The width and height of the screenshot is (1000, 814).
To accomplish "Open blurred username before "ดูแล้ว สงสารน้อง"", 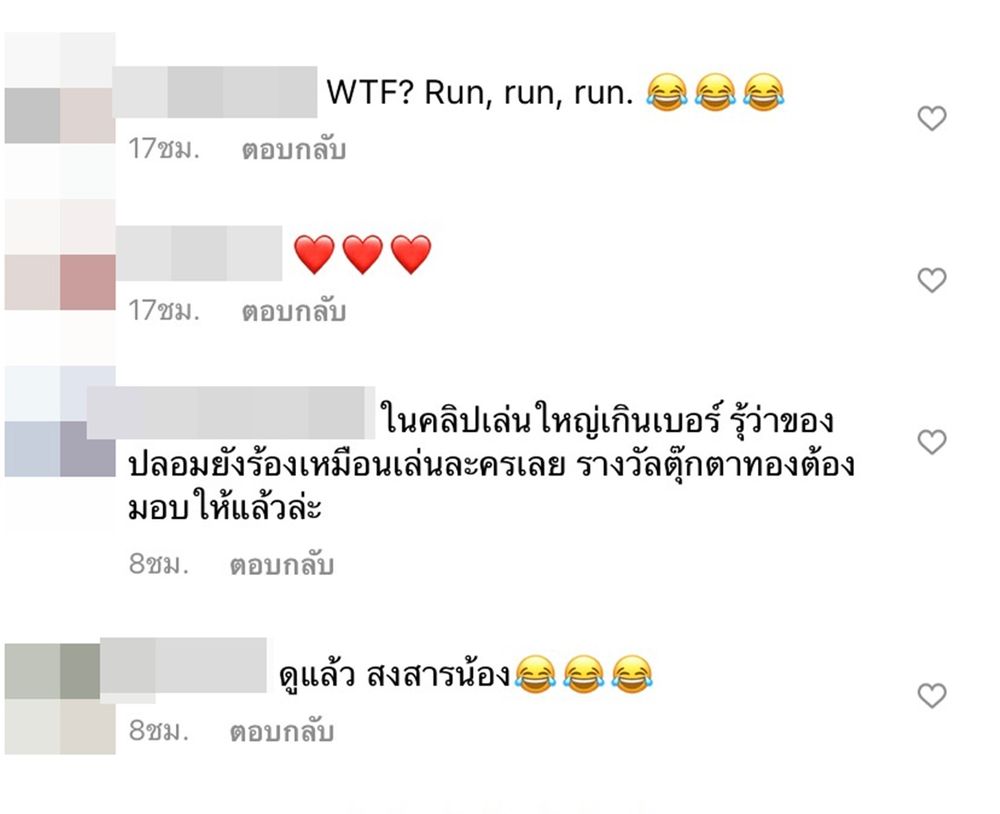I will [x=184, y=665].
